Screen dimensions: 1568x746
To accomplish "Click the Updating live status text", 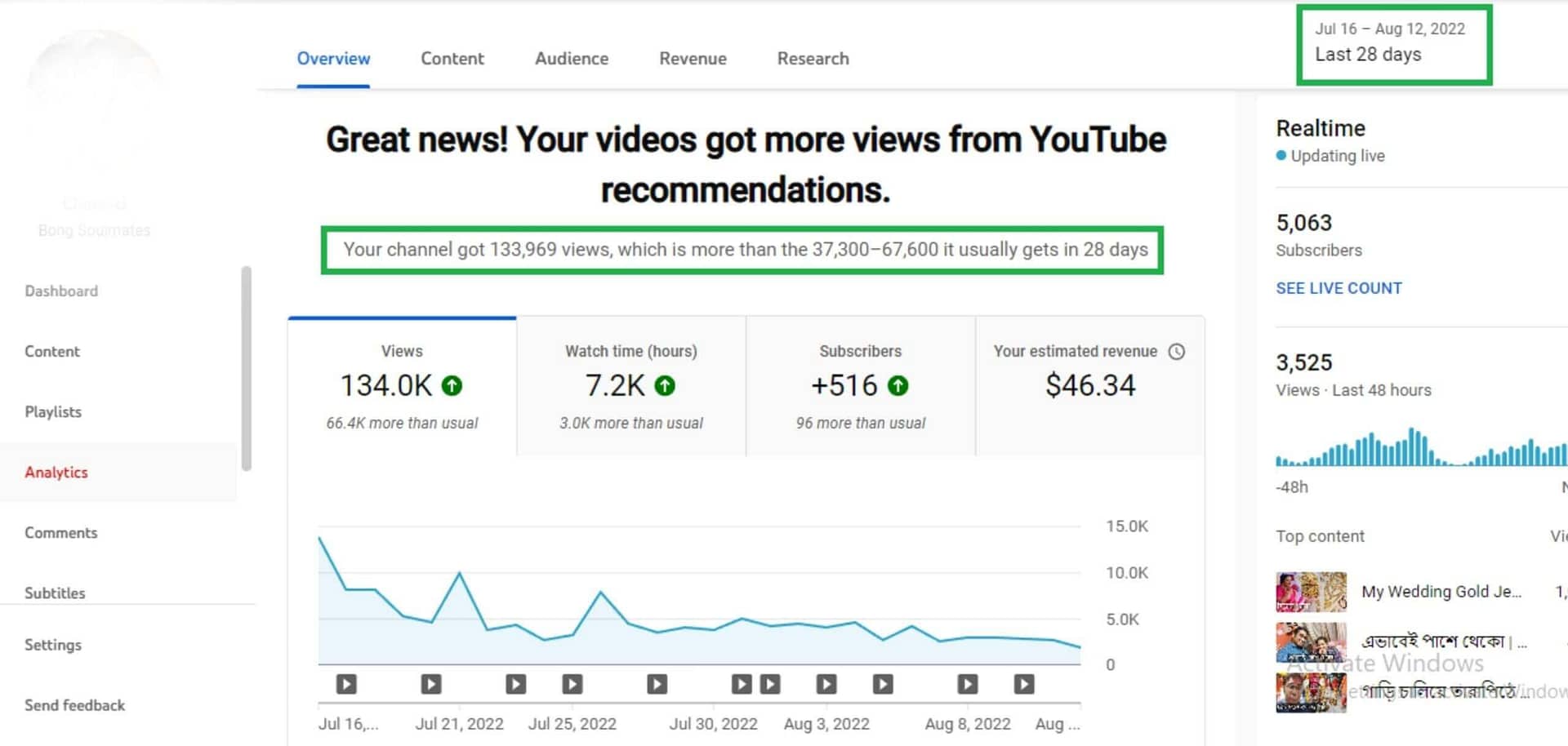I will (1338, 156).
